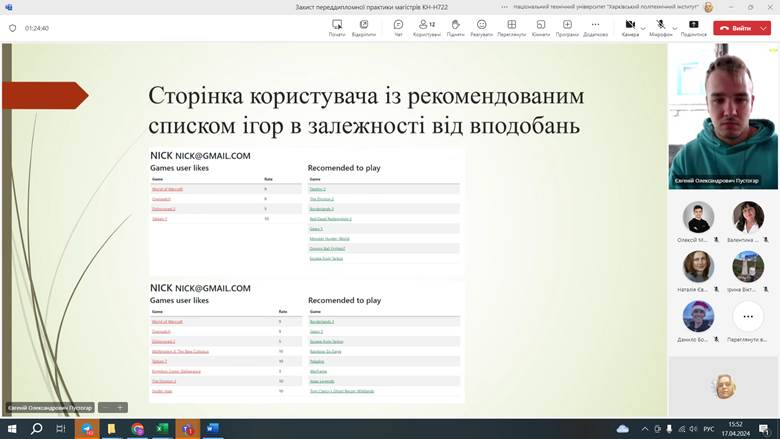
Task: Open the reactions menu (Реагувати)
Action: point(482,27)
